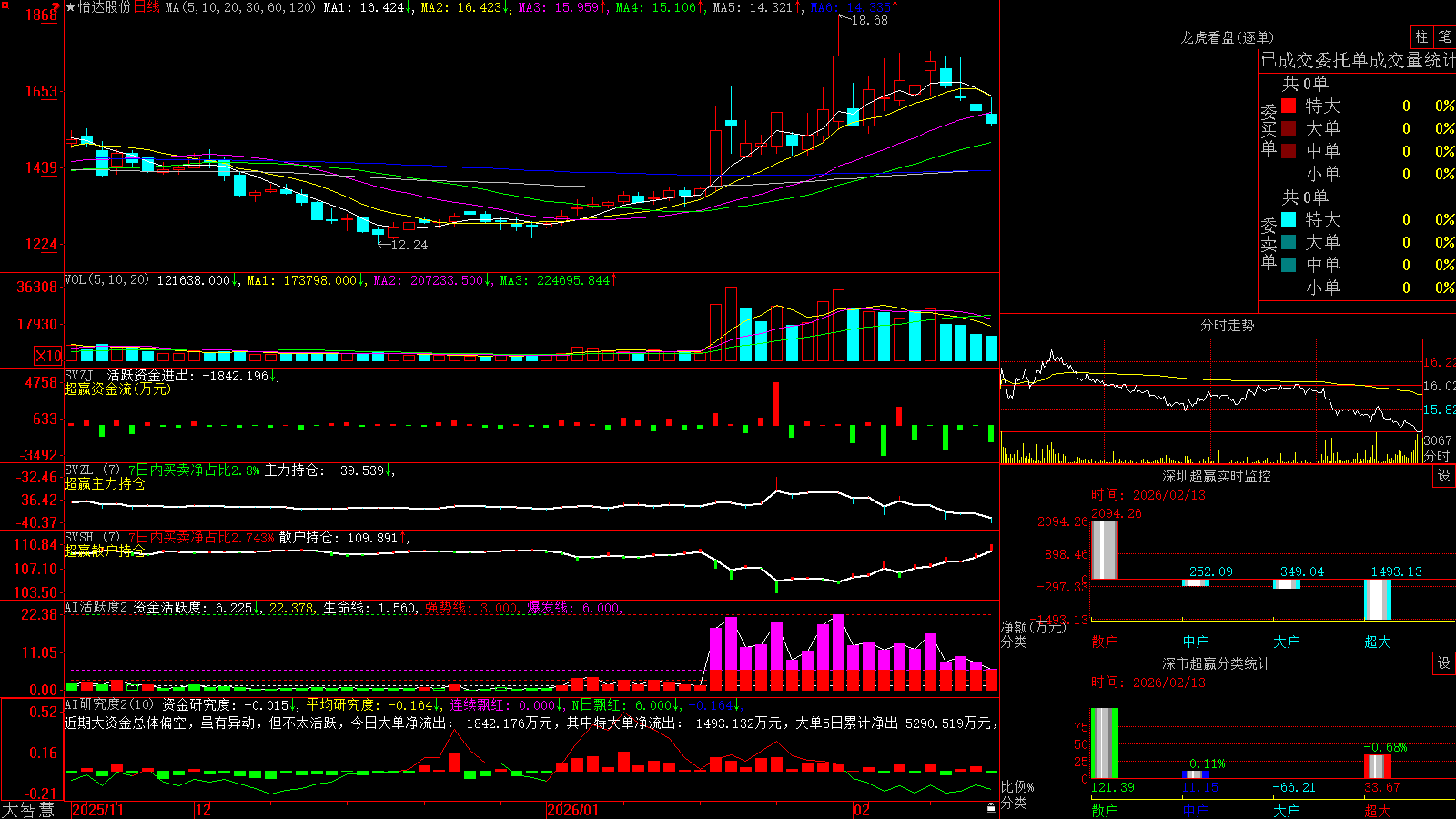Click the 超赢资金流(万元) label
The image size is (1456, 819).
click(117, 389)
